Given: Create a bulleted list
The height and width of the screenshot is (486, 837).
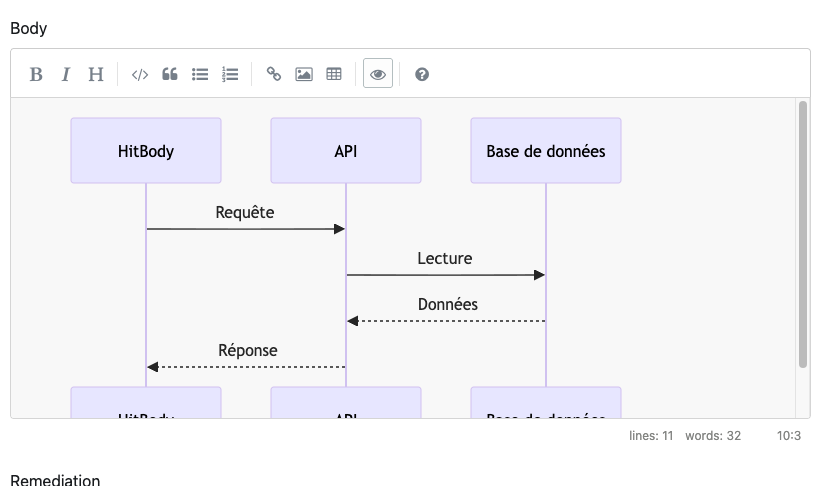Looking at the screenshot, I should tap(200, 74).
